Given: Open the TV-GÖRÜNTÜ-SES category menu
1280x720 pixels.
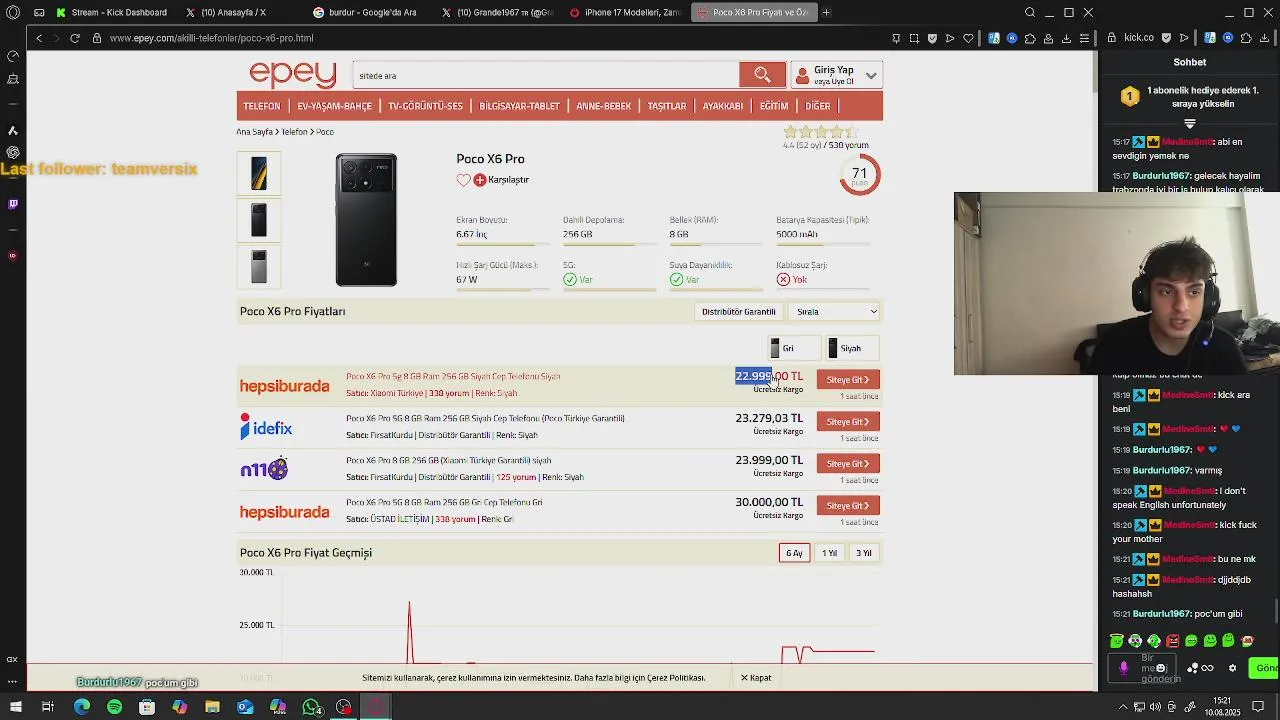Looking at the screenshot, I should tap(425, 106).
